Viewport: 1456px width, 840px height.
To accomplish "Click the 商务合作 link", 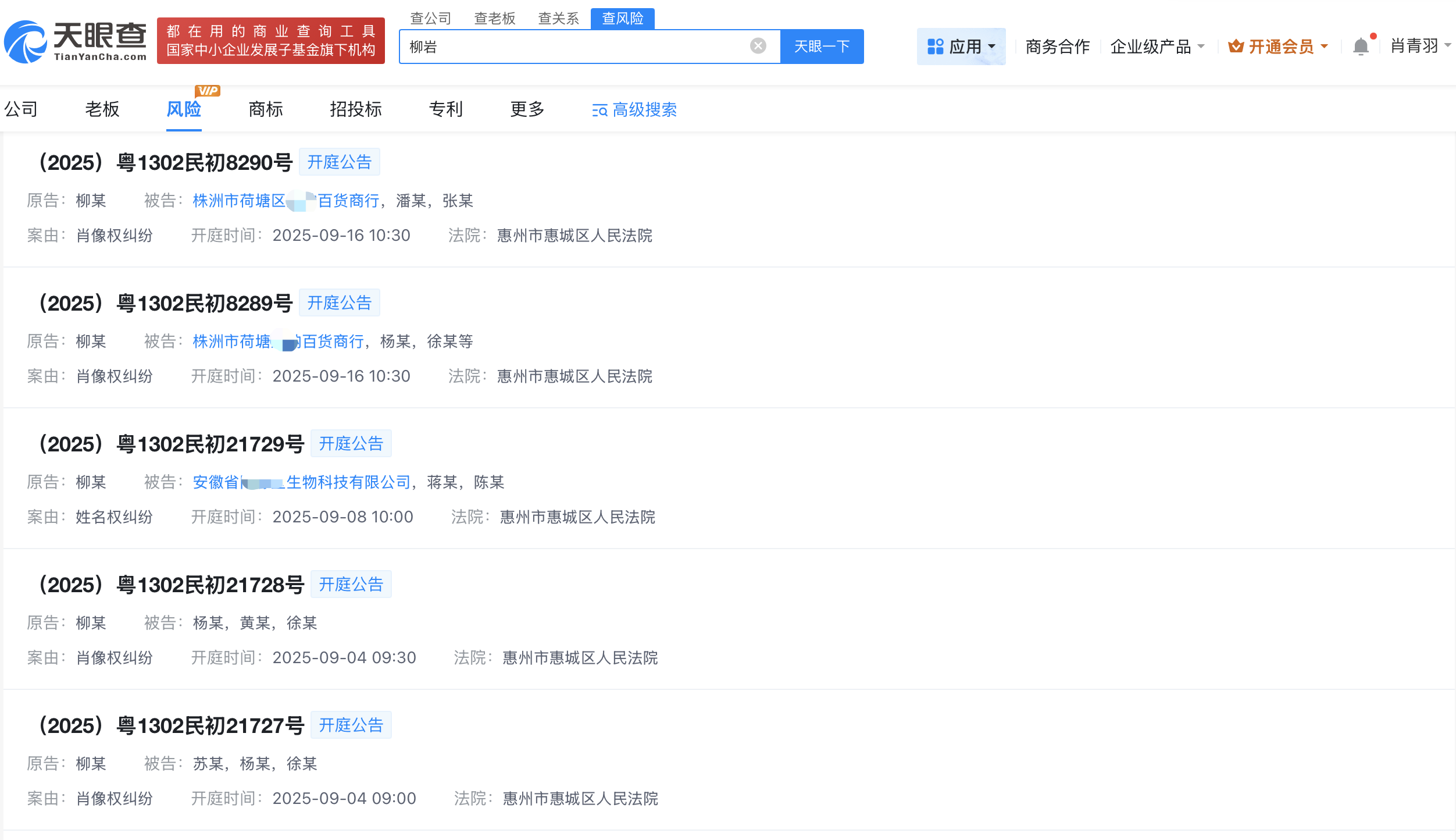I will click(1057, 46).
